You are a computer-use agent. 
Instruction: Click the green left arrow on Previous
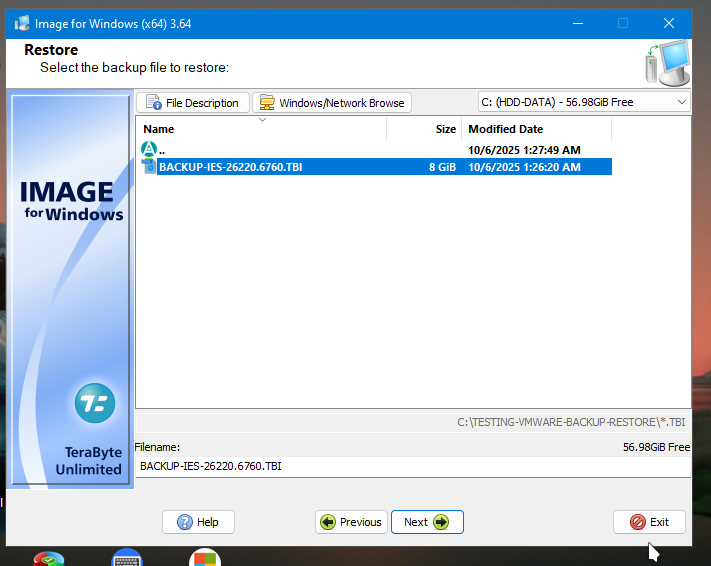(x=328, y=522)
